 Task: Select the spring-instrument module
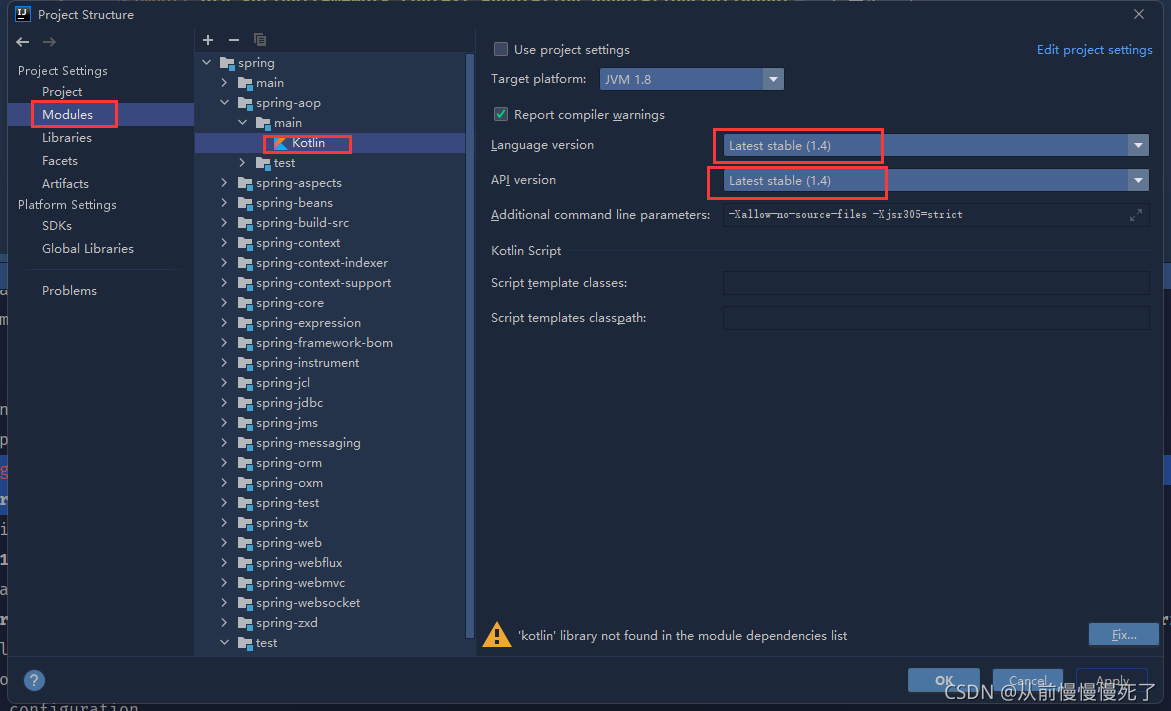click(308, 363)
